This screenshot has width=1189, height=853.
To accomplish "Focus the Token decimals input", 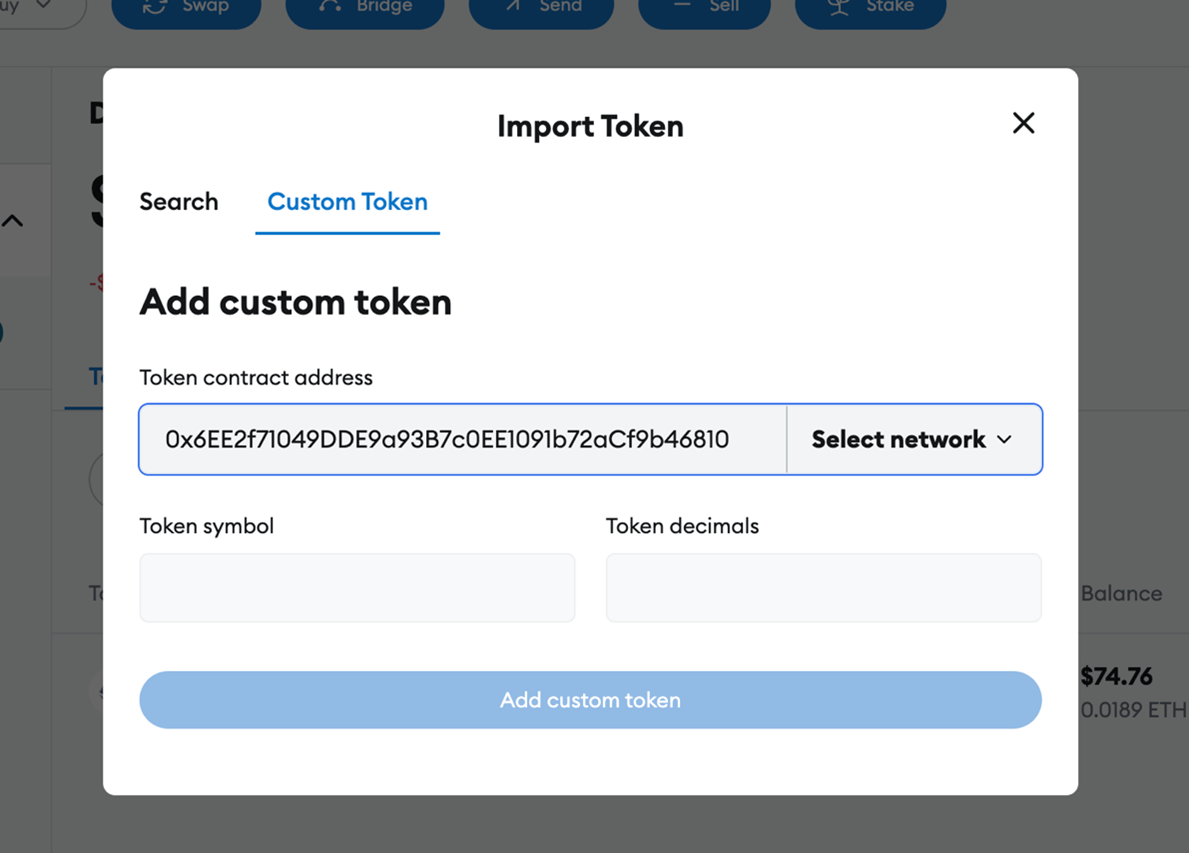I will tap(824, 588).
